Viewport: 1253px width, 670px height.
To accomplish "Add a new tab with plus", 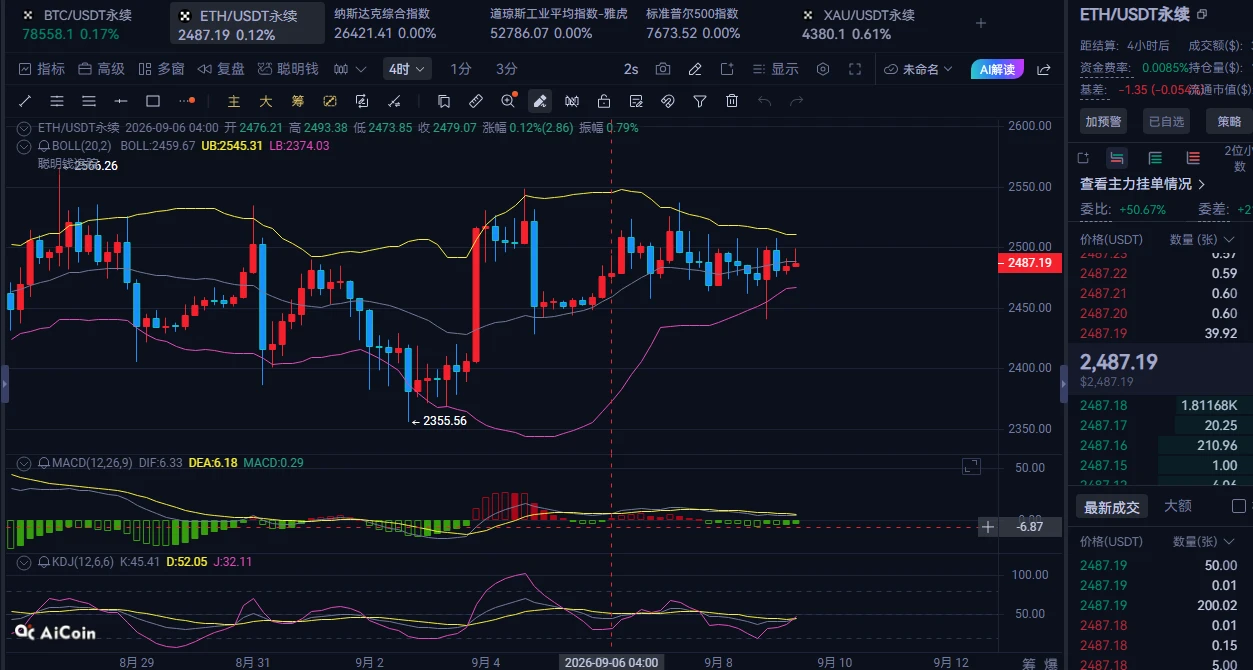I will (x=981, y=23).
